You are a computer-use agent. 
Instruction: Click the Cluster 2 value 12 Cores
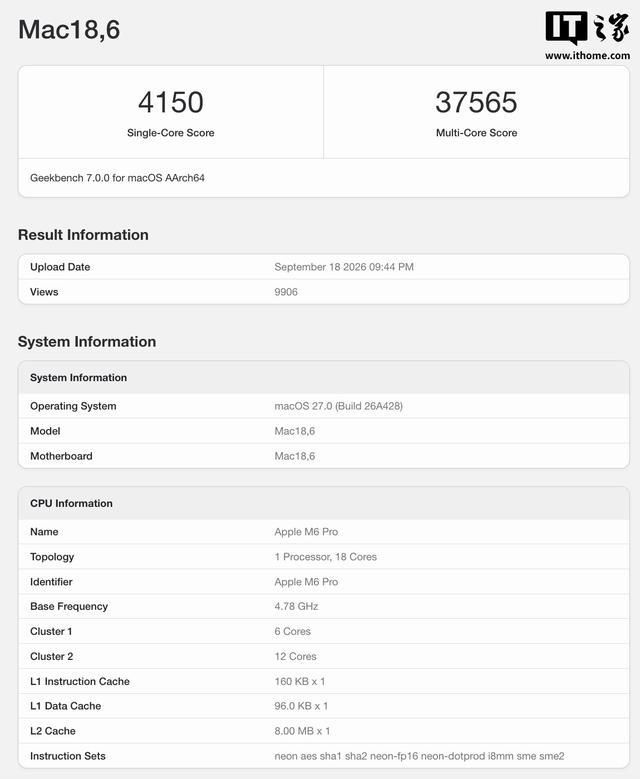(x=295, y=656)
